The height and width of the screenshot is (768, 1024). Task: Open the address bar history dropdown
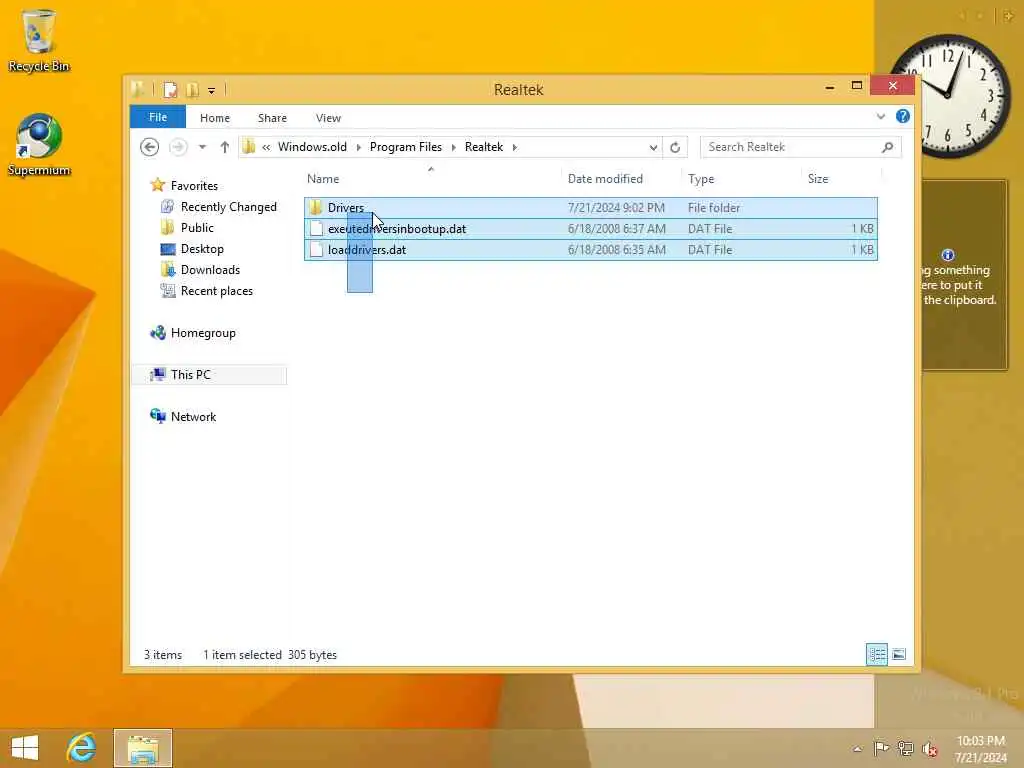click(x=653, y=148)
